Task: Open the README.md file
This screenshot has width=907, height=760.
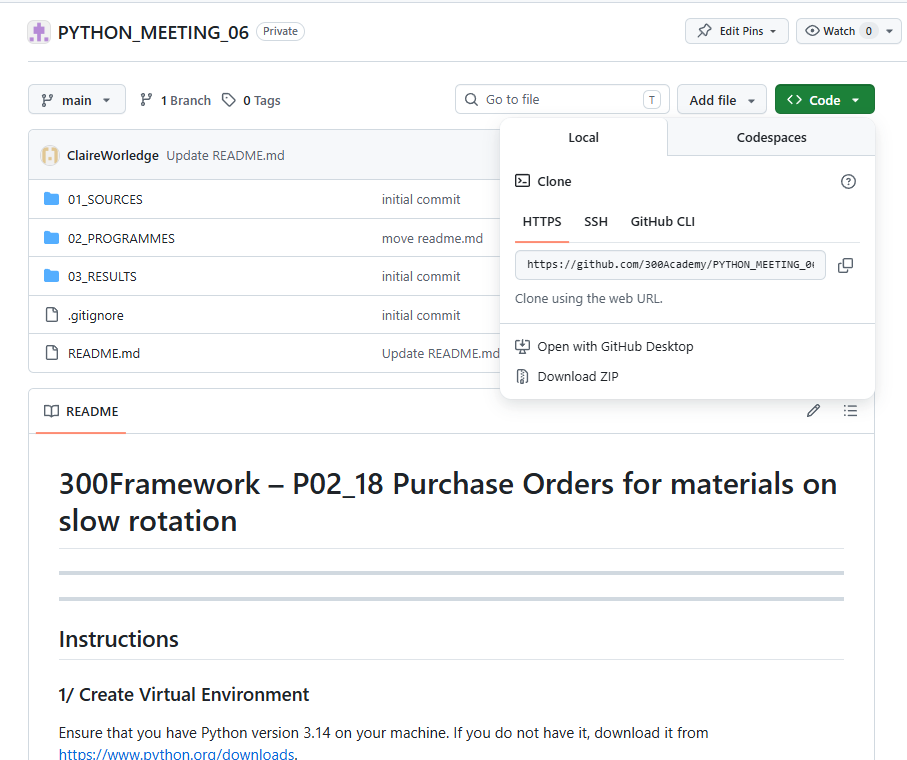Action: point(104,353)
